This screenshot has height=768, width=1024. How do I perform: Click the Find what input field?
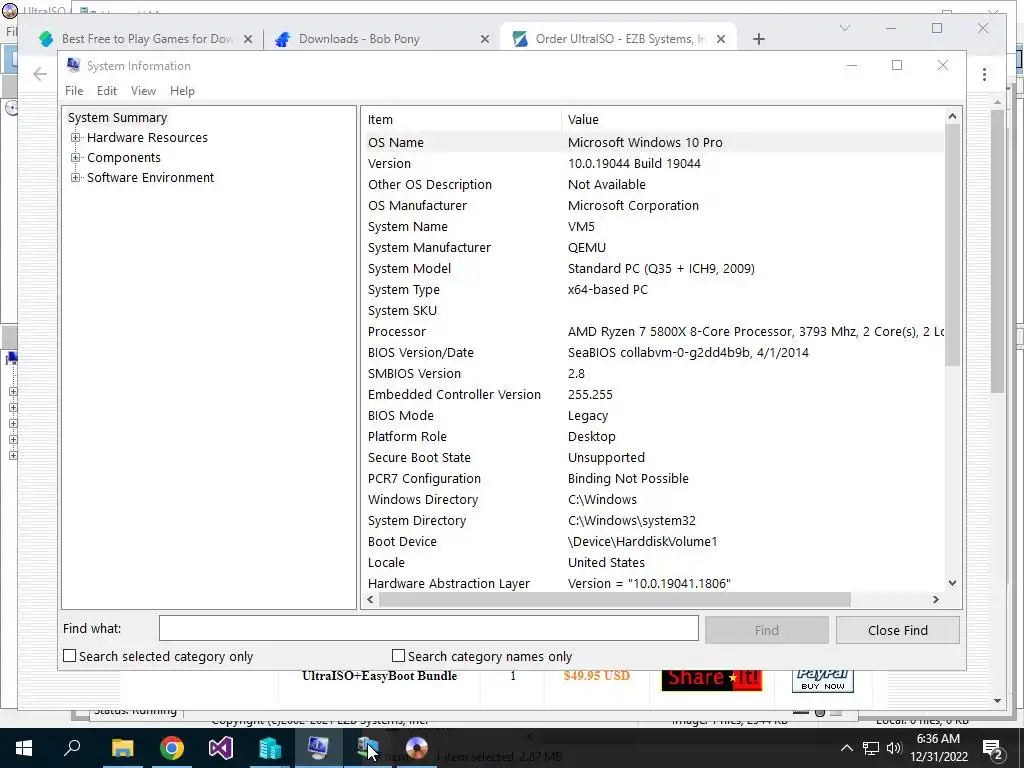pyautogui.click(x=428, y=628)
